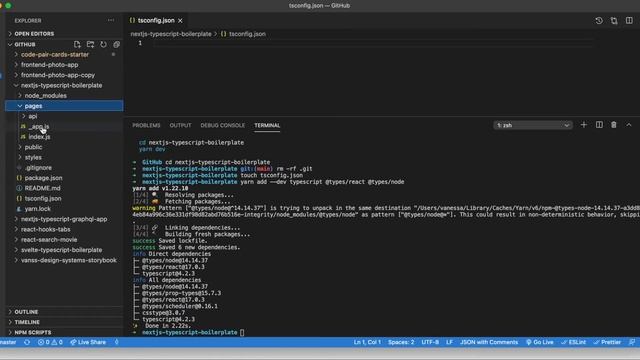Image resolution: width=640 pixels, height=360 pixels.
Task: Click the open changes icon in editor toolbar
Action: click(614, 20)
